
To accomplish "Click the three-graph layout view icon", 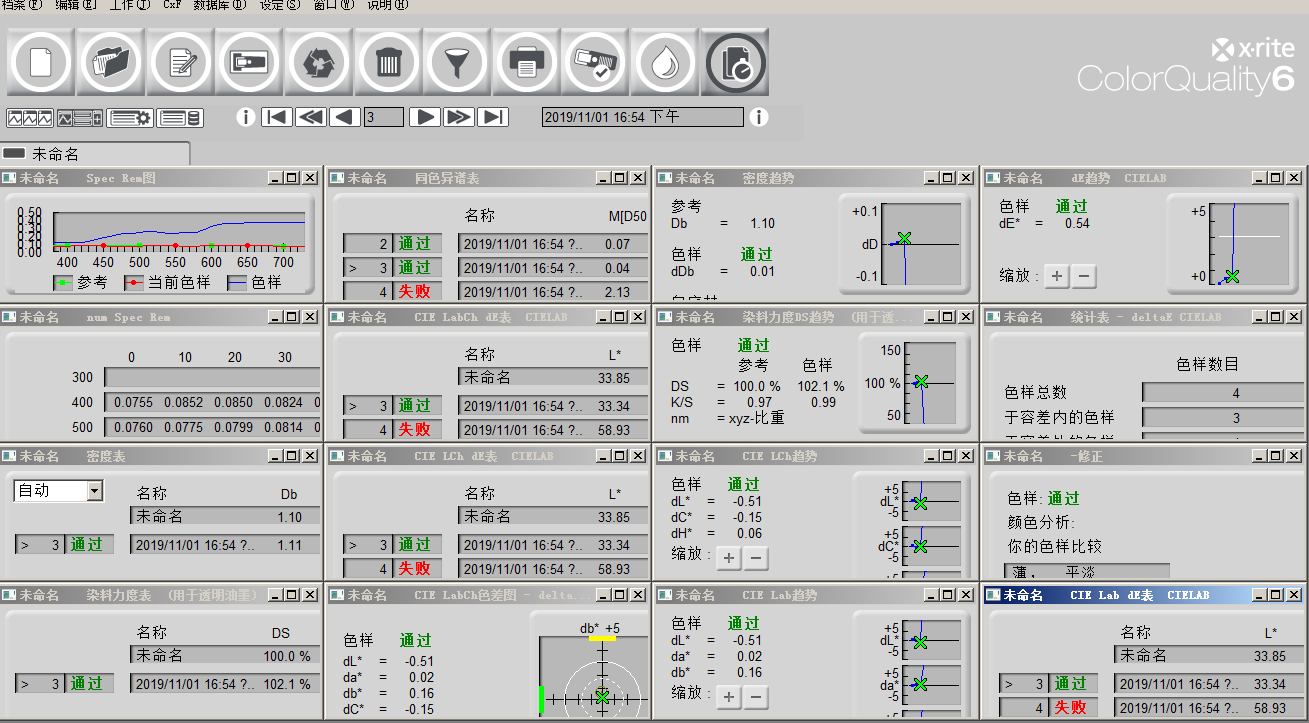I will click(x=30, y=118).
